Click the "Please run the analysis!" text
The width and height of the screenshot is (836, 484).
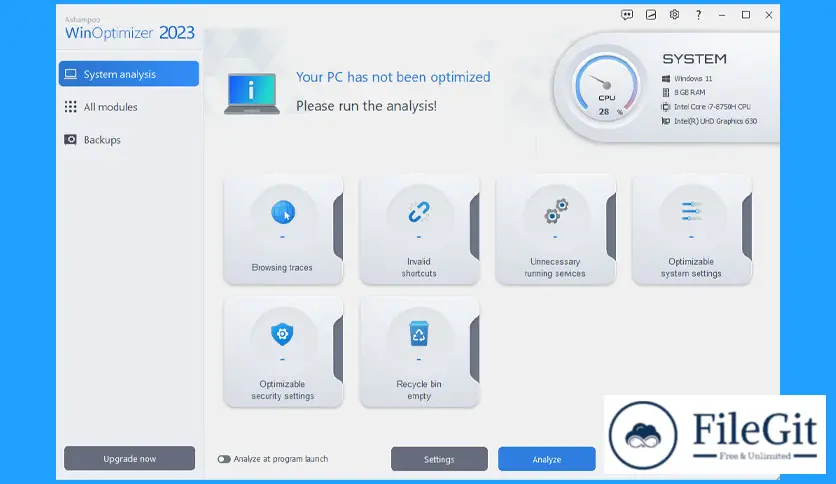(x=366, y=106)
